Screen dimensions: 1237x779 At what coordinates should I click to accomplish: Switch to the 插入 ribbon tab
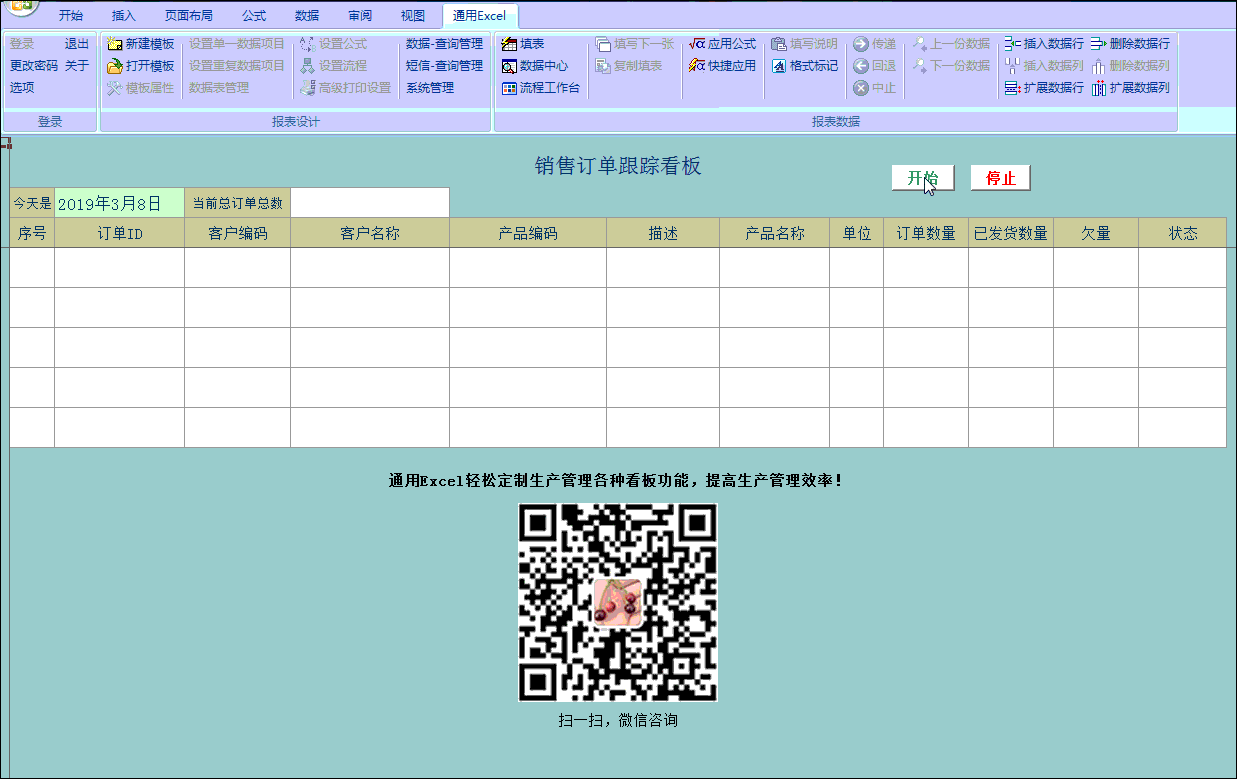click(x=124, y=16)
